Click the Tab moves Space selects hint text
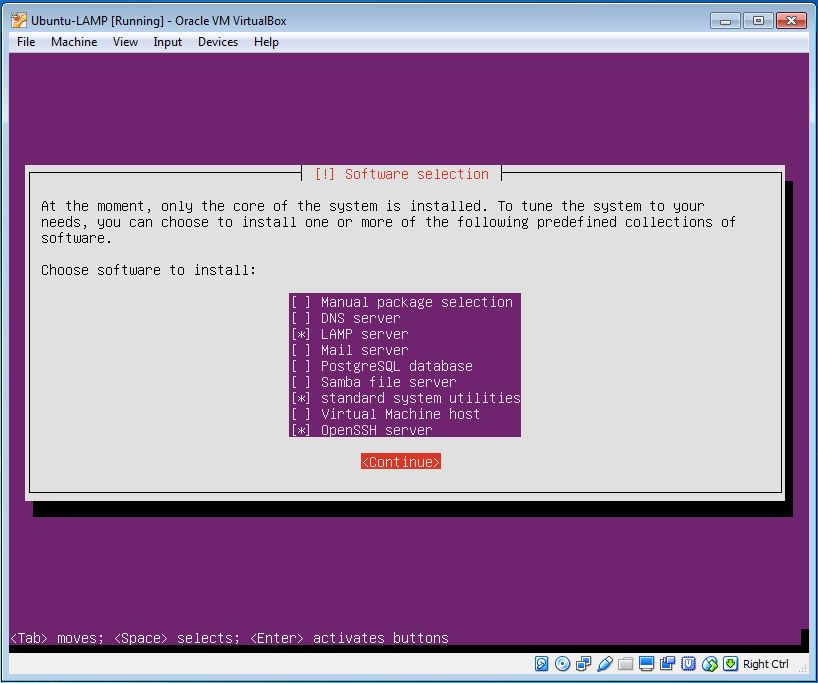Image resolution: width=818 pixels, height=683 pixels. point(230,638)
